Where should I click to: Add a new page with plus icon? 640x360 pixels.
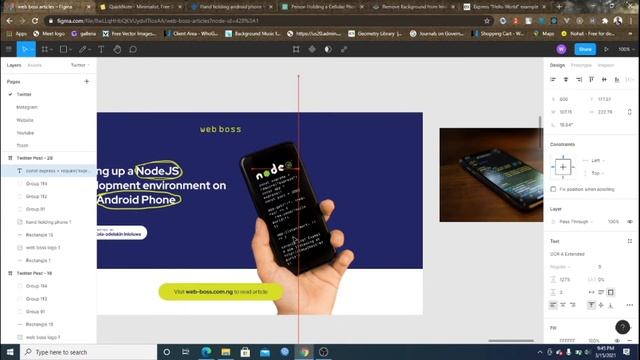point(87,82)
